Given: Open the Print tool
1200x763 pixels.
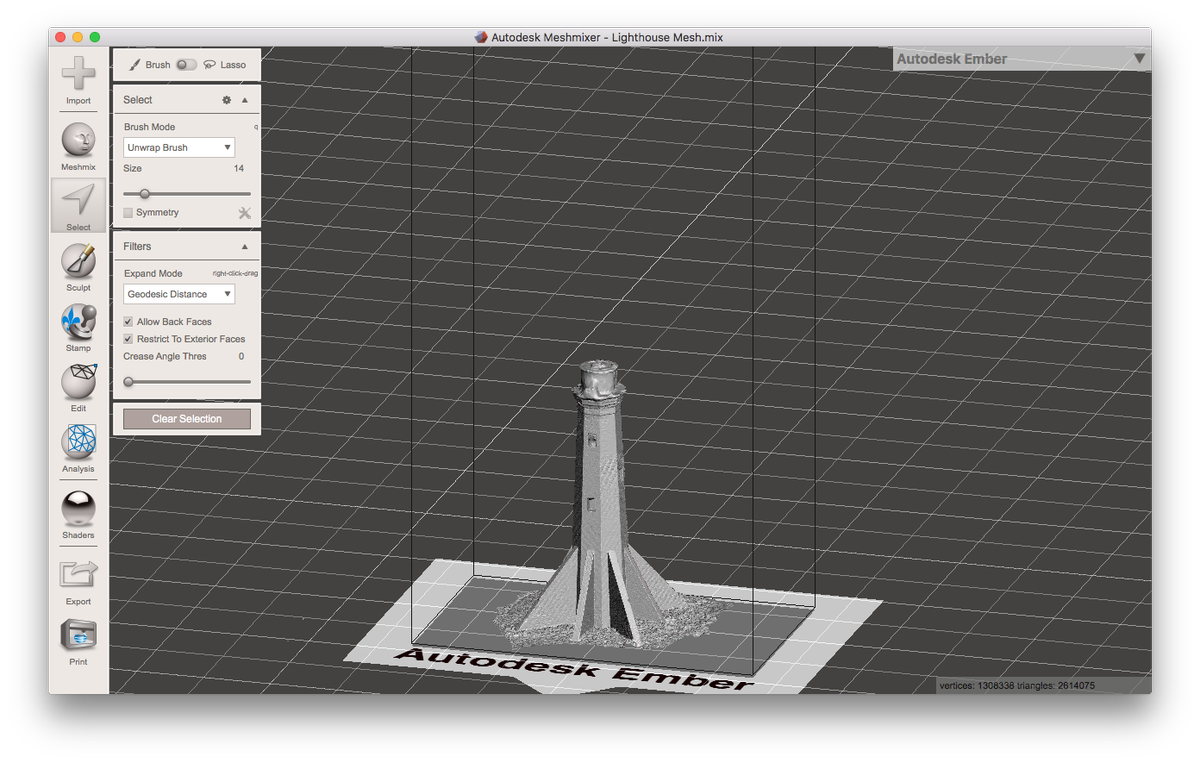Looking at the screenshot, I should (78, 642).
